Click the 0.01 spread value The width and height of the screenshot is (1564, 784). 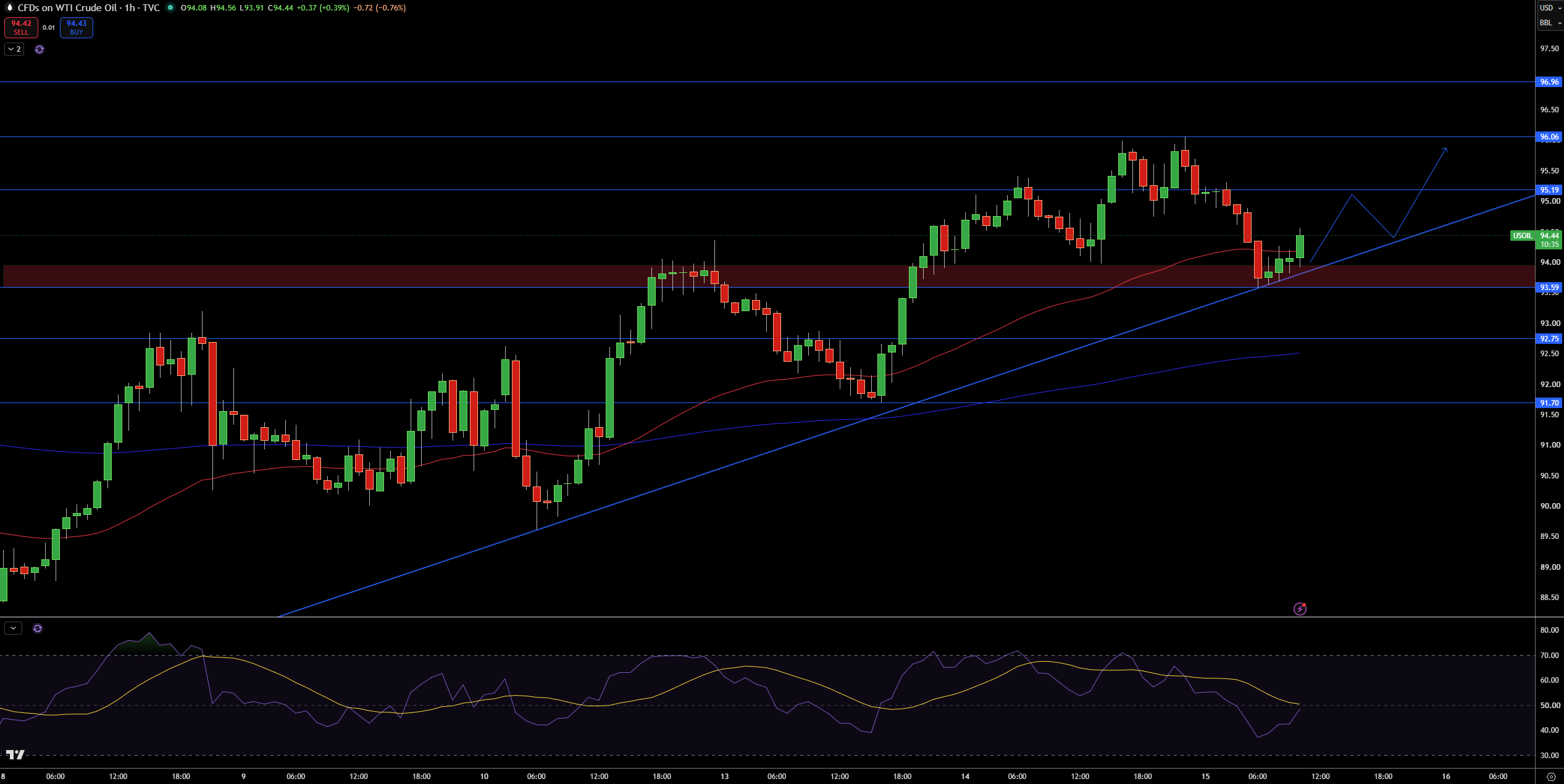pyautogui.click(x=49, y=28)
